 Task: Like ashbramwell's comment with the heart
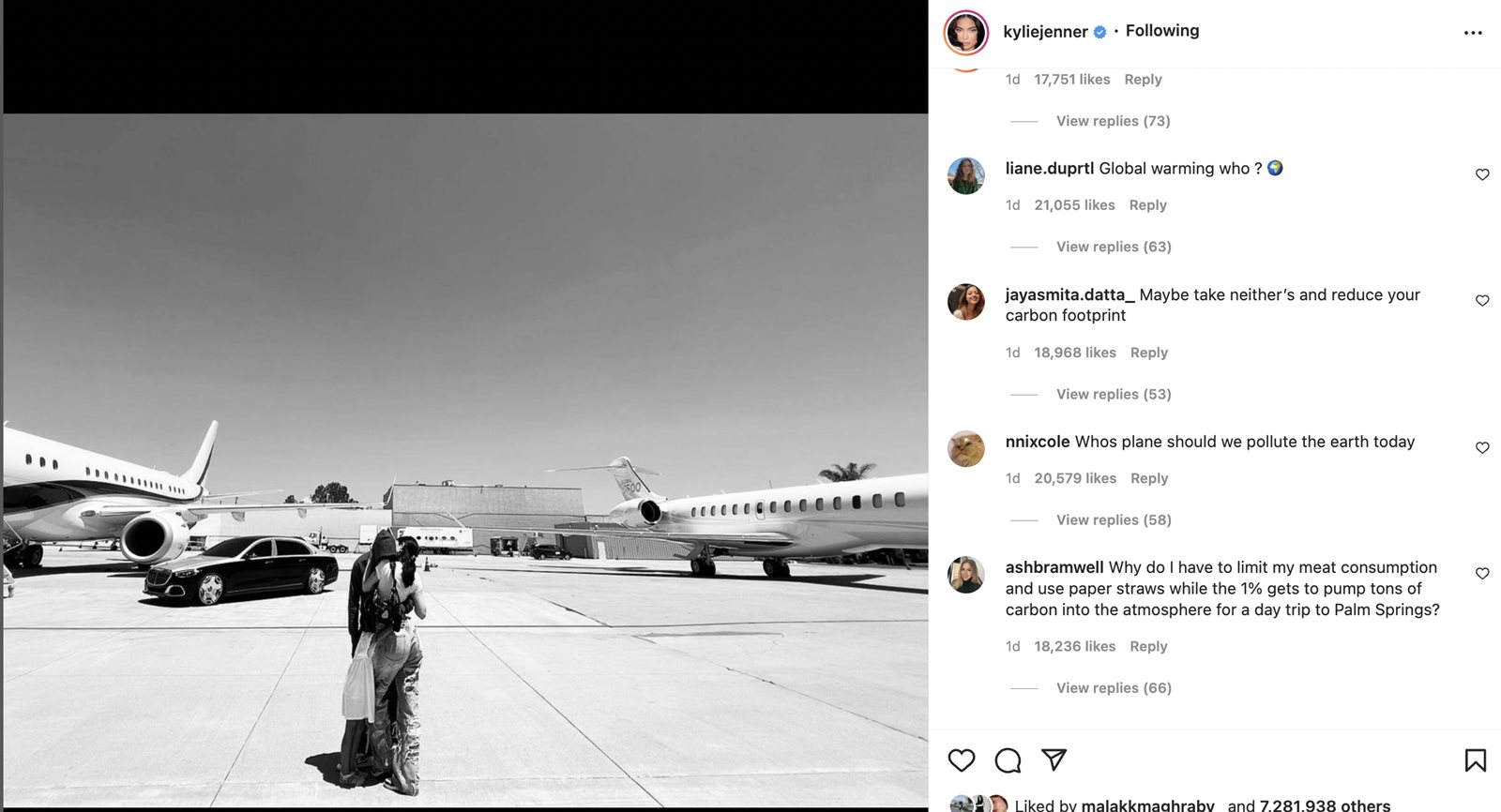1482,573
